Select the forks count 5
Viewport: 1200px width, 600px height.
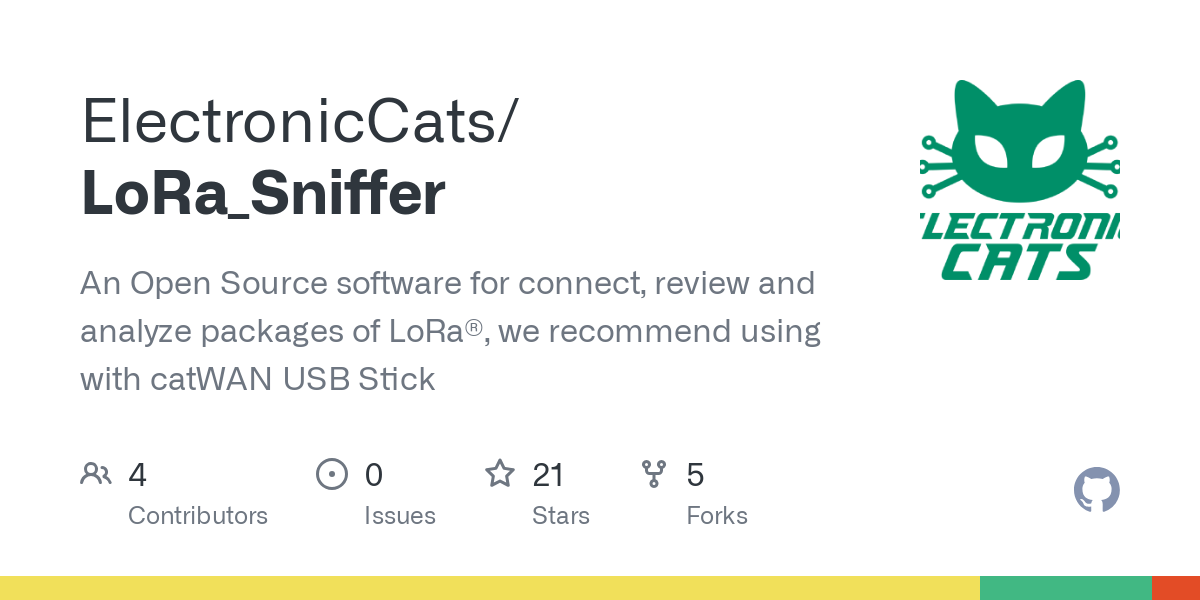pyautogui.click(x=695, y=474)
